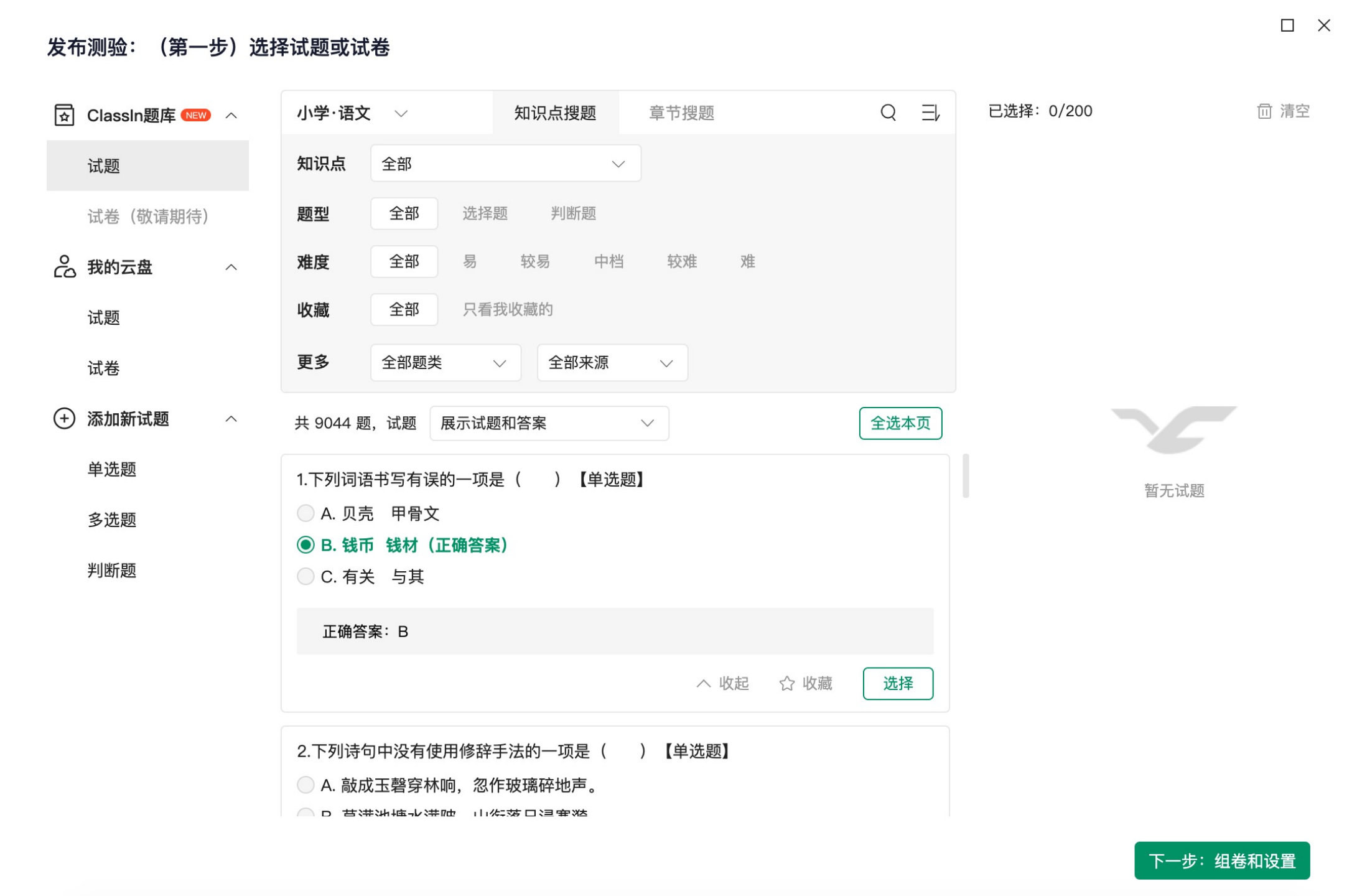Select 全部 in 题型 row
1357x896 pixels.
[404, 213]
